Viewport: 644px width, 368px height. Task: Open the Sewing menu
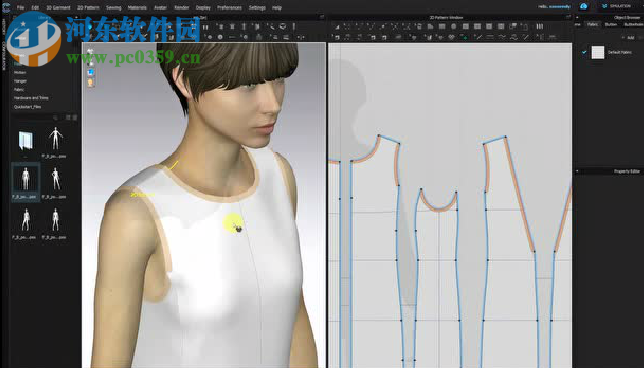tap(114, 7)
